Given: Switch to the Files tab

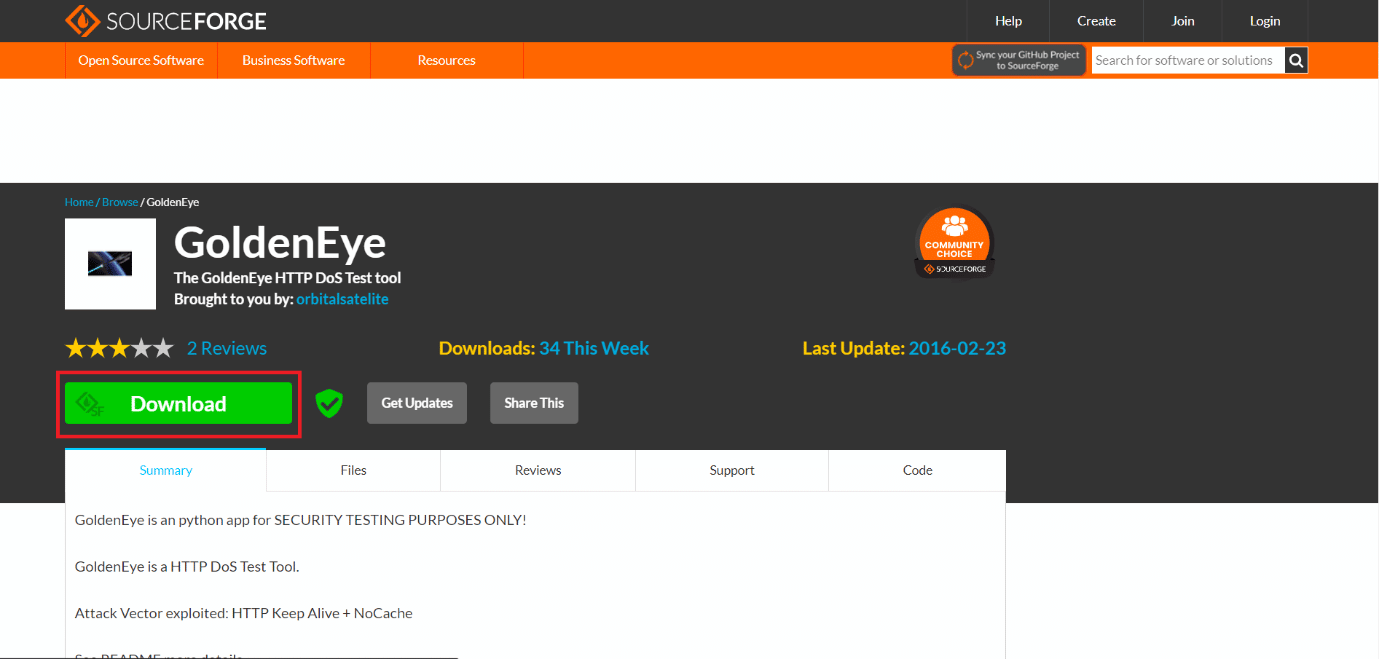Looking at the screenshot, I should click(354, 470).
